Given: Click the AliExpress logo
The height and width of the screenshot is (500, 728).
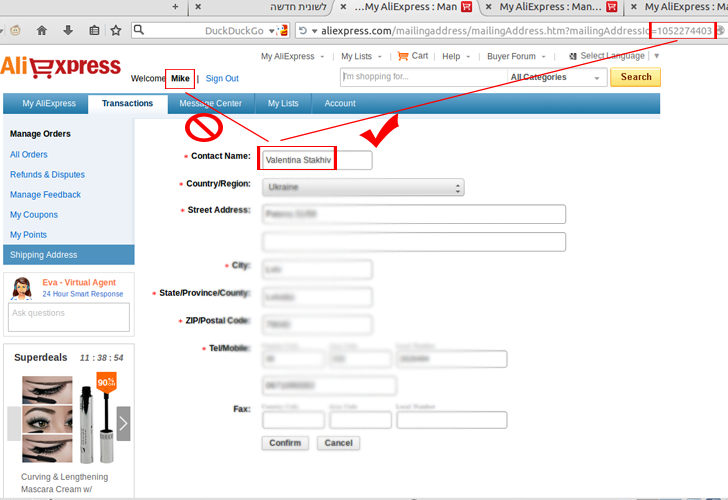Looking at the screenshot, I should [x=61, y=66].
